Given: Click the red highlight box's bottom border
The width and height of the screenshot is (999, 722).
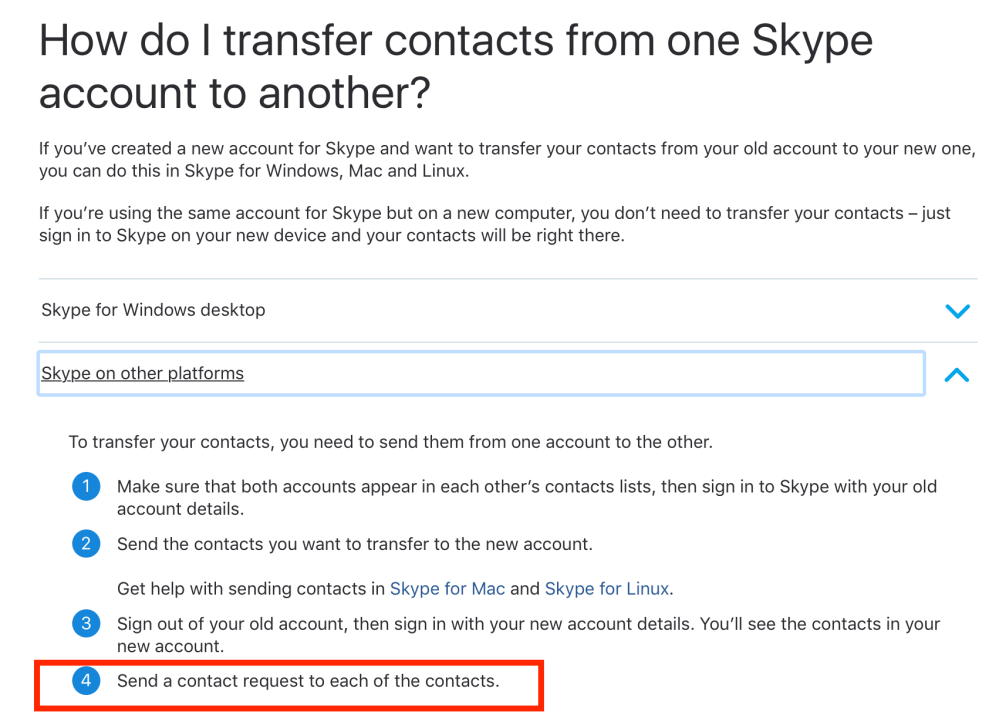Looking at the screenshot, I should [x=290, y=709].
